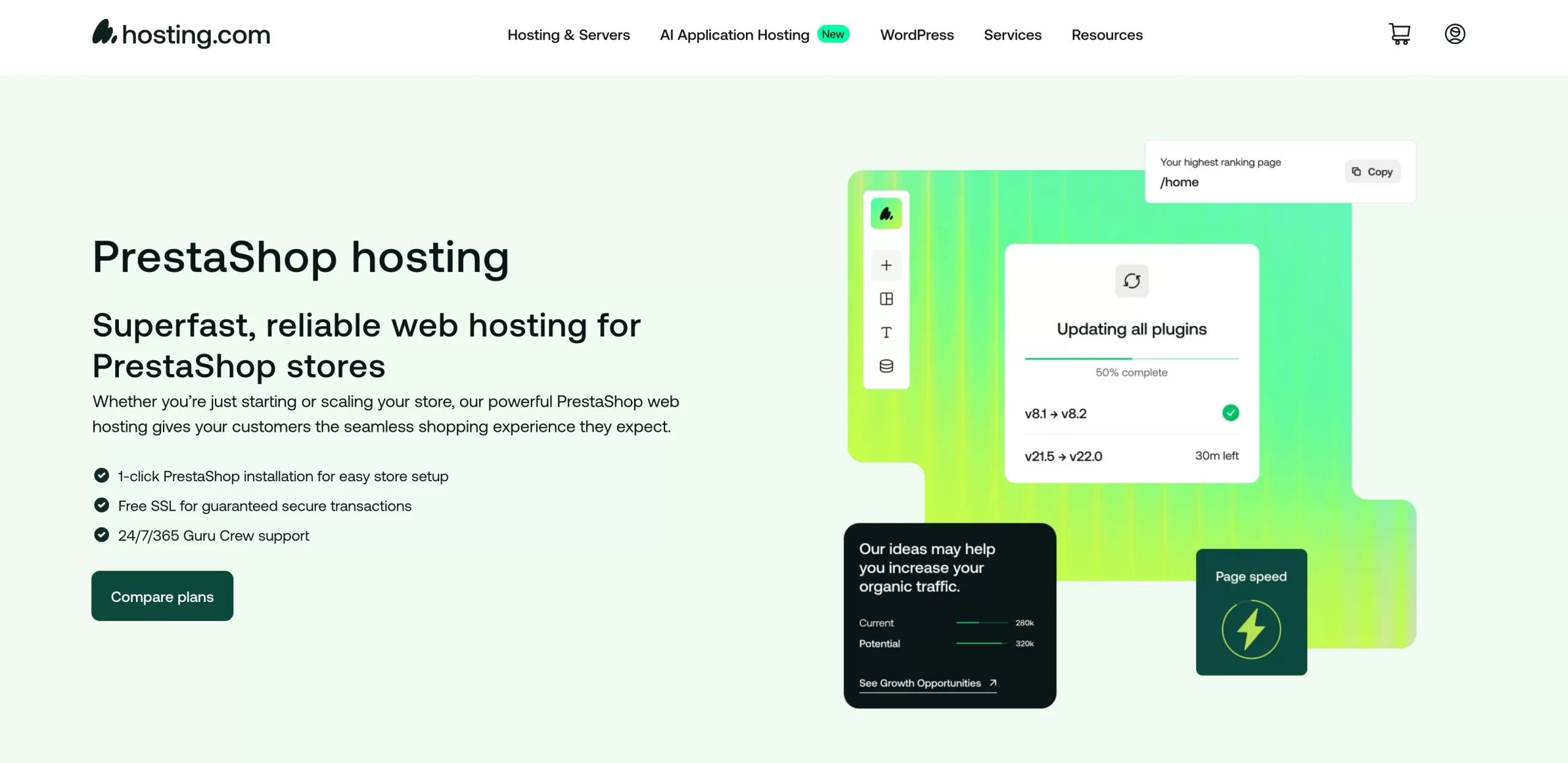
Task: Open the Hosting & Servers menu
Action: pyautogui.click(x=568, y=35)
